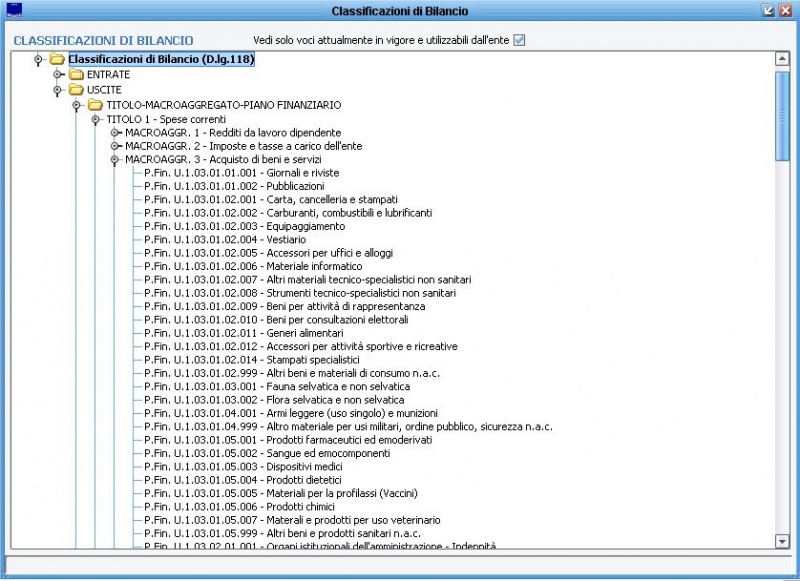Collapse MACROAGGR. 3 Acquisto di beni e servizi
Viewport: 800px width, 581px height.
[115, 160]
